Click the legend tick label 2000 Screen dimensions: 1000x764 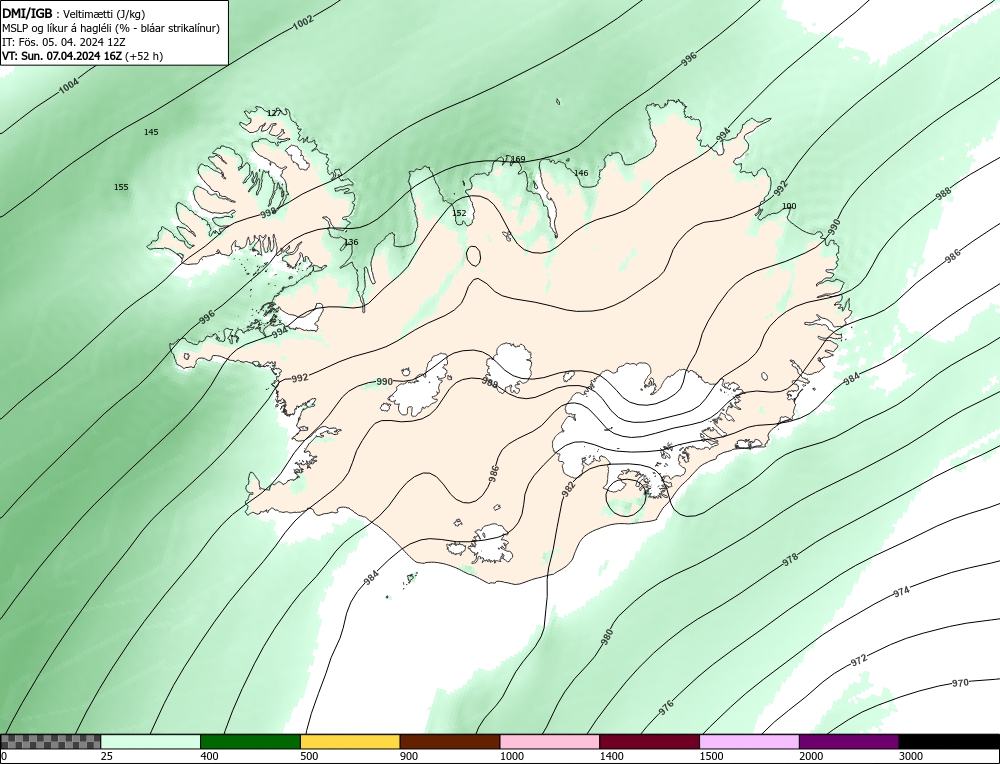pyautogui.click(x=811, y=756)
